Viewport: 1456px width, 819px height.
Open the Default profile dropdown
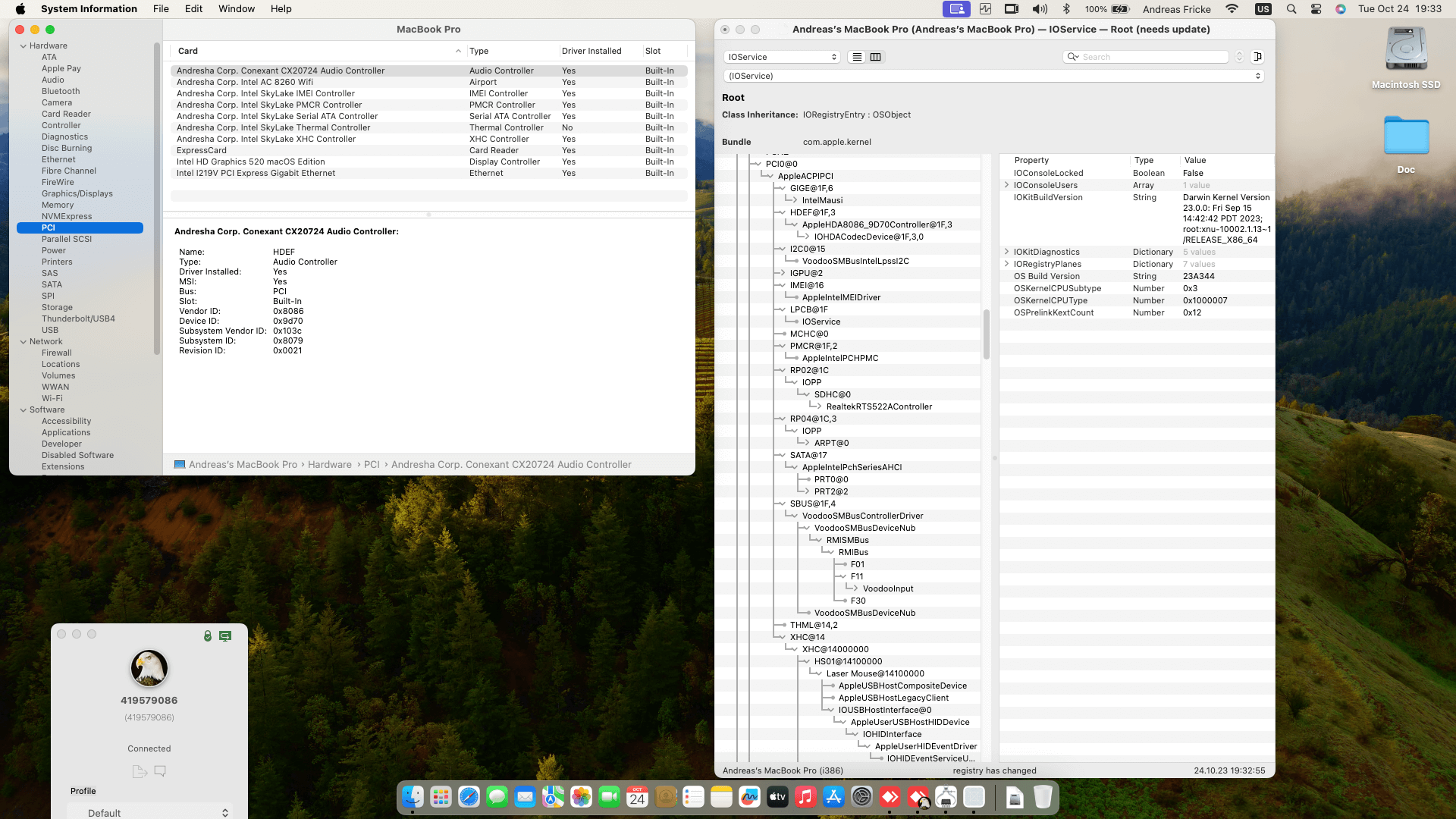tap(149, 812)
